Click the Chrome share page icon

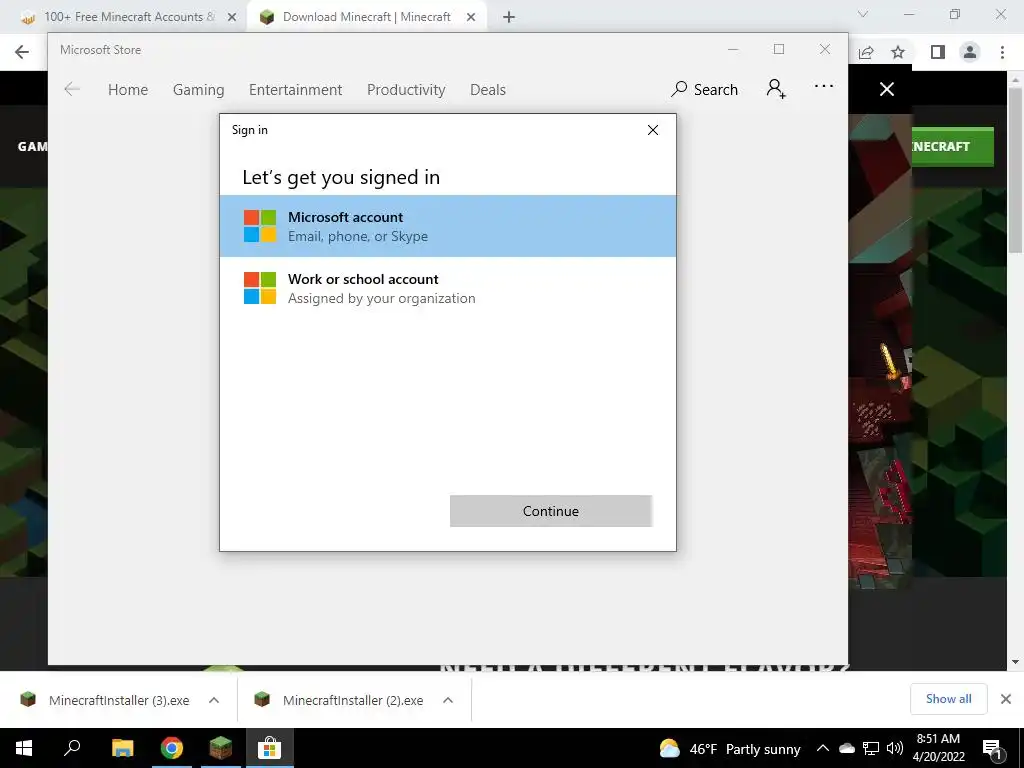(x=866, y=52)
